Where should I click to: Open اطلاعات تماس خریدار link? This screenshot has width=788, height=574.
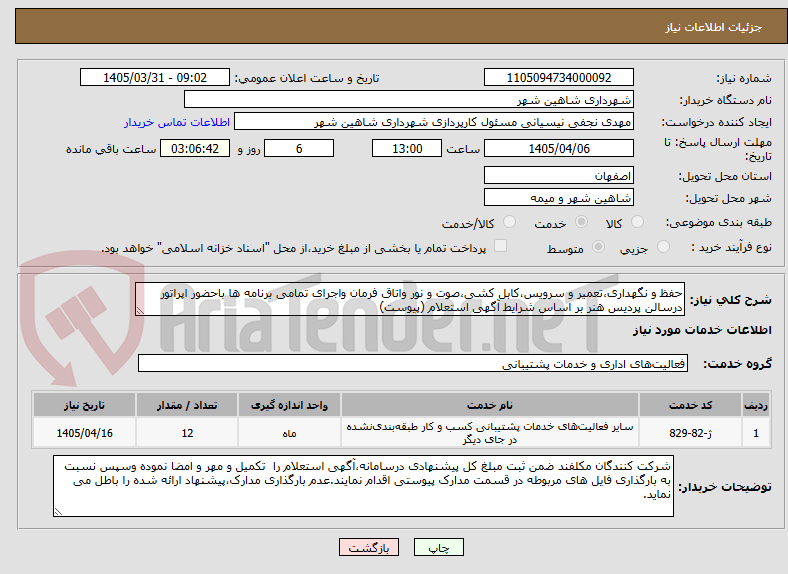tap(177, 122)
